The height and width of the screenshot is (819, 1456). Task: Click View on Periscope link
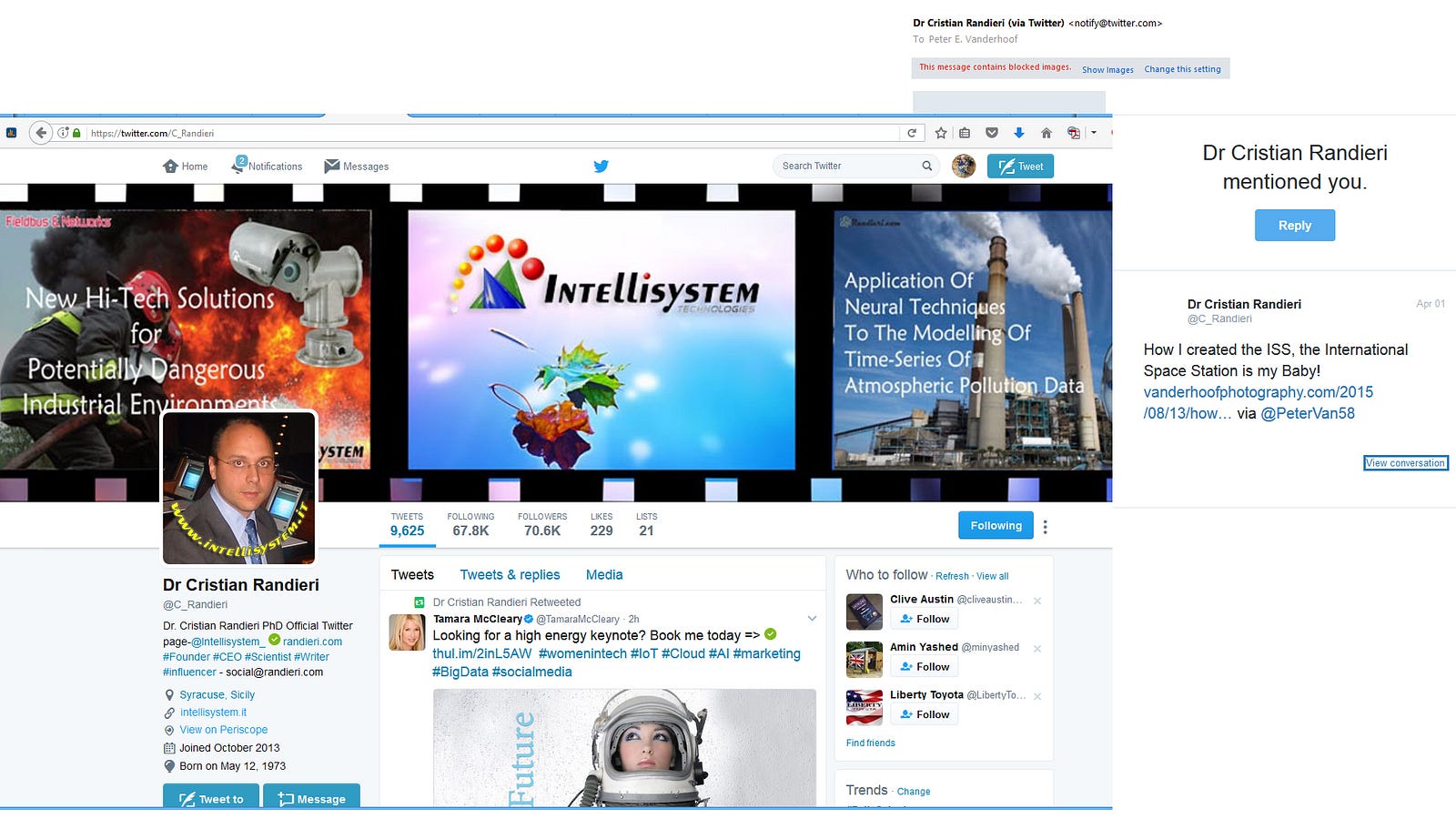(223, 730)
